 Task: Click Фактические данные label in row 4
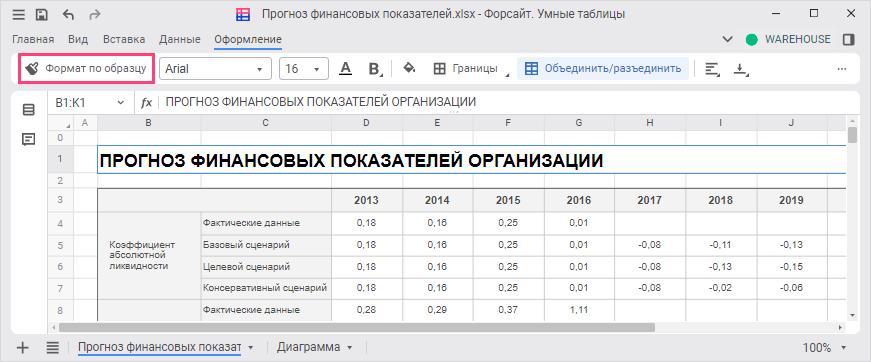pos(266,223)
